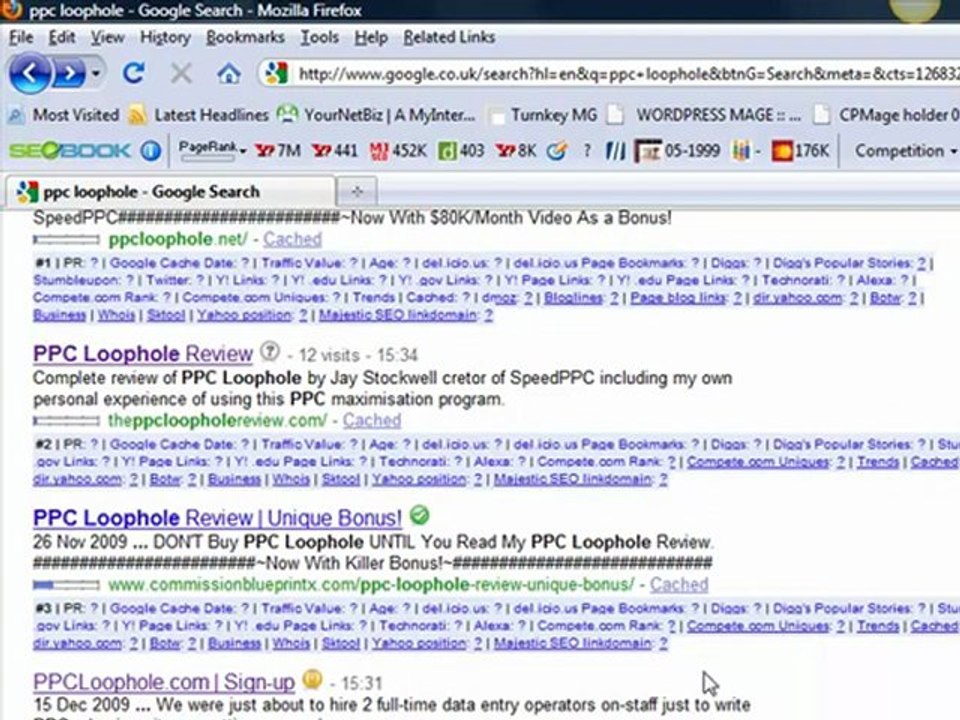
Task: Open the History menu
Action: click(x=165, y=37)
